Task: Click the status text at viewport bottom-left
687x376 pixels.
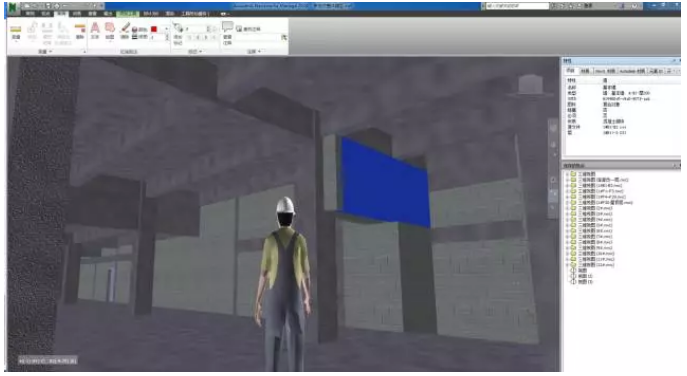Action: [x=48, y=360]
